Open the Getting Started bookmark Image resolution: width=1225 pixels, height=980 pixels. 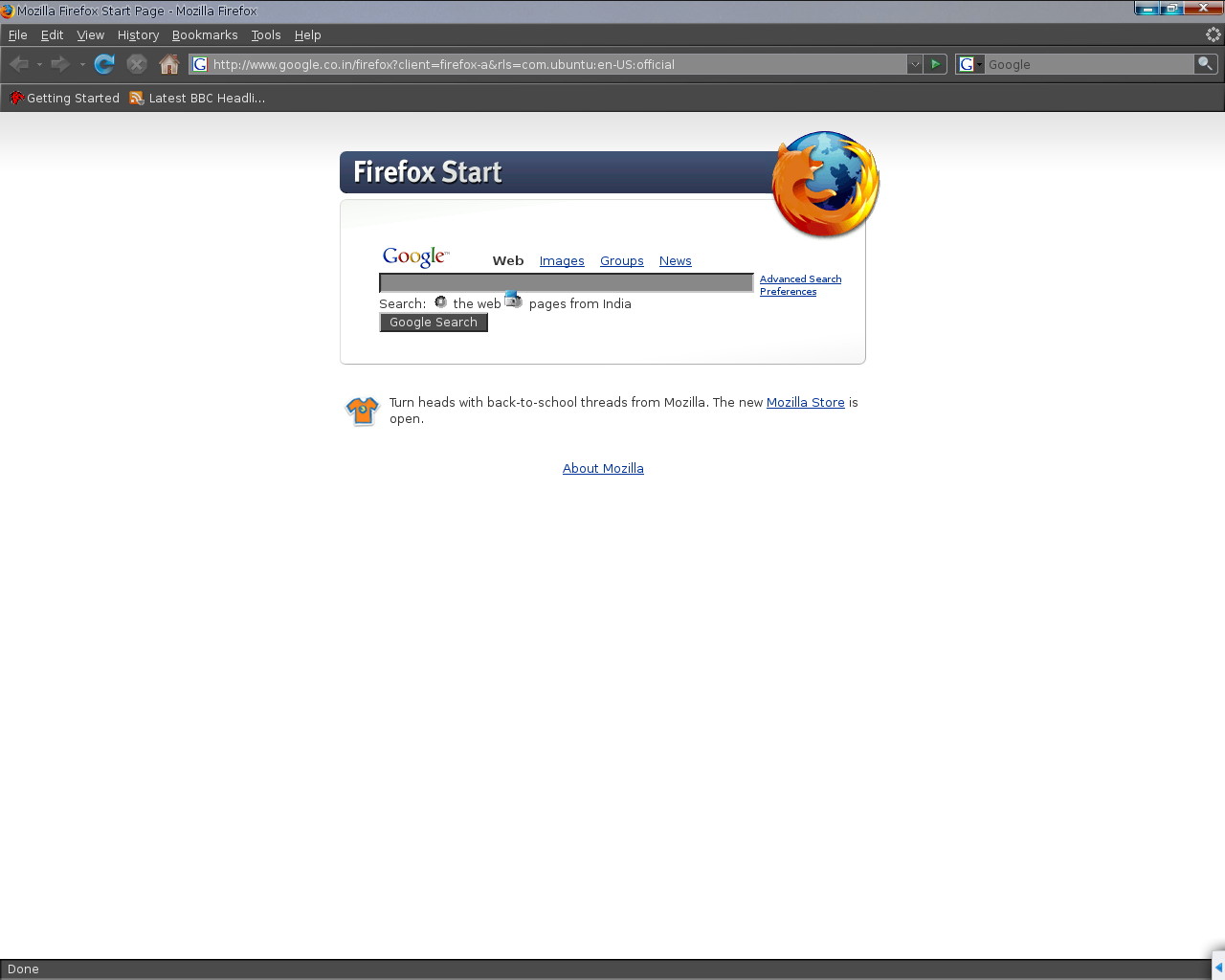(64, 98)
